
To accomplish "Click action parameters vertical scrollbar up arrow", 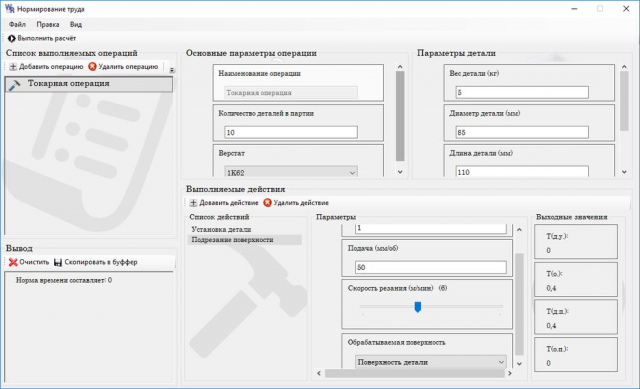I will click(x=519, y=230).
